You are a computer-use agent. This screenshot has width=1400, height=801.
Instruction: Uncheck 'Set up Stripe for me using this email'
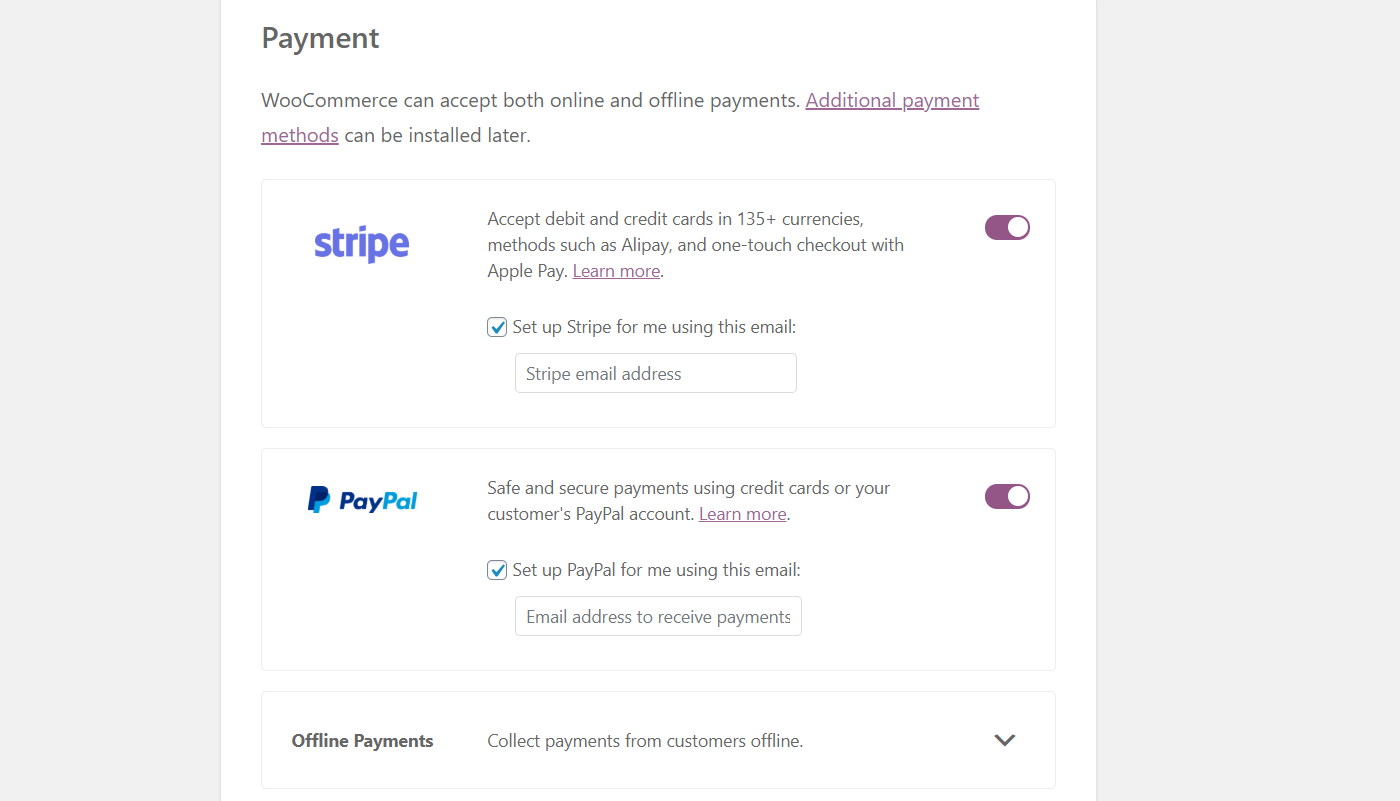(497, 327)
